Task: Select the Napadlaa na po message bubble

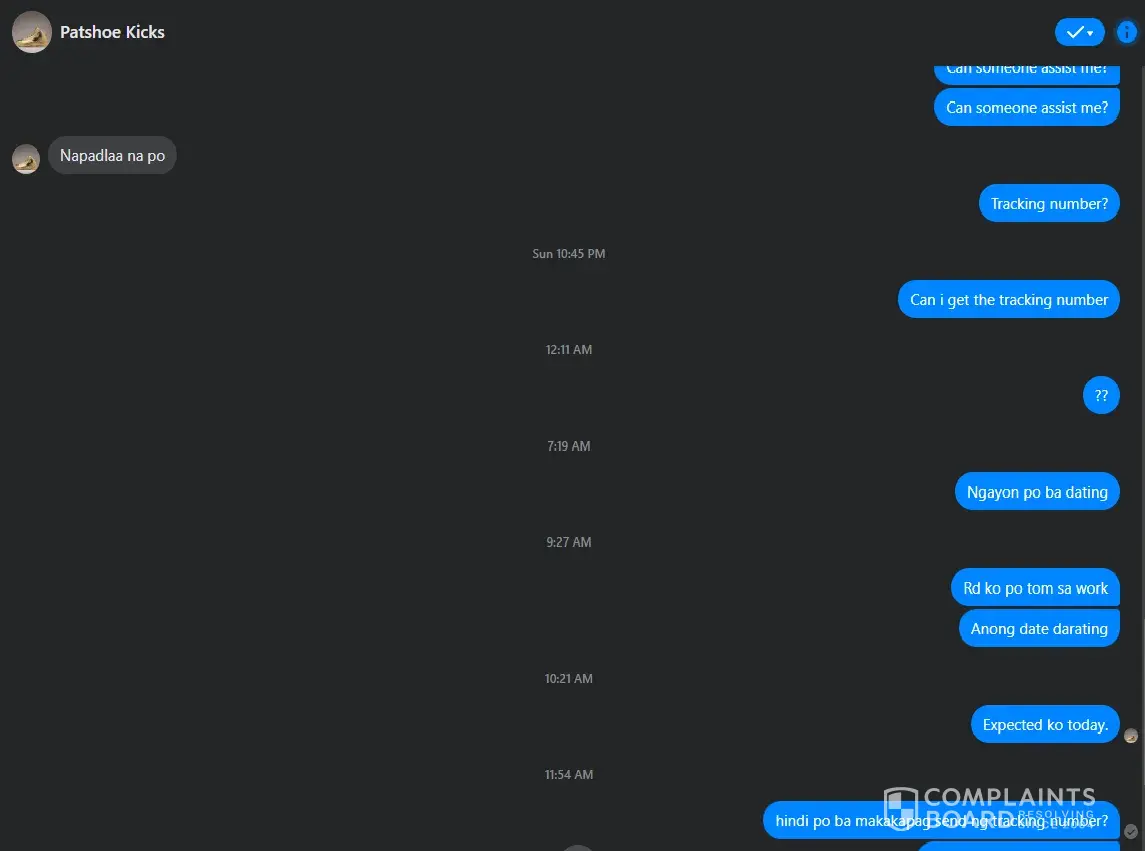Action: [x=112, y=156]
